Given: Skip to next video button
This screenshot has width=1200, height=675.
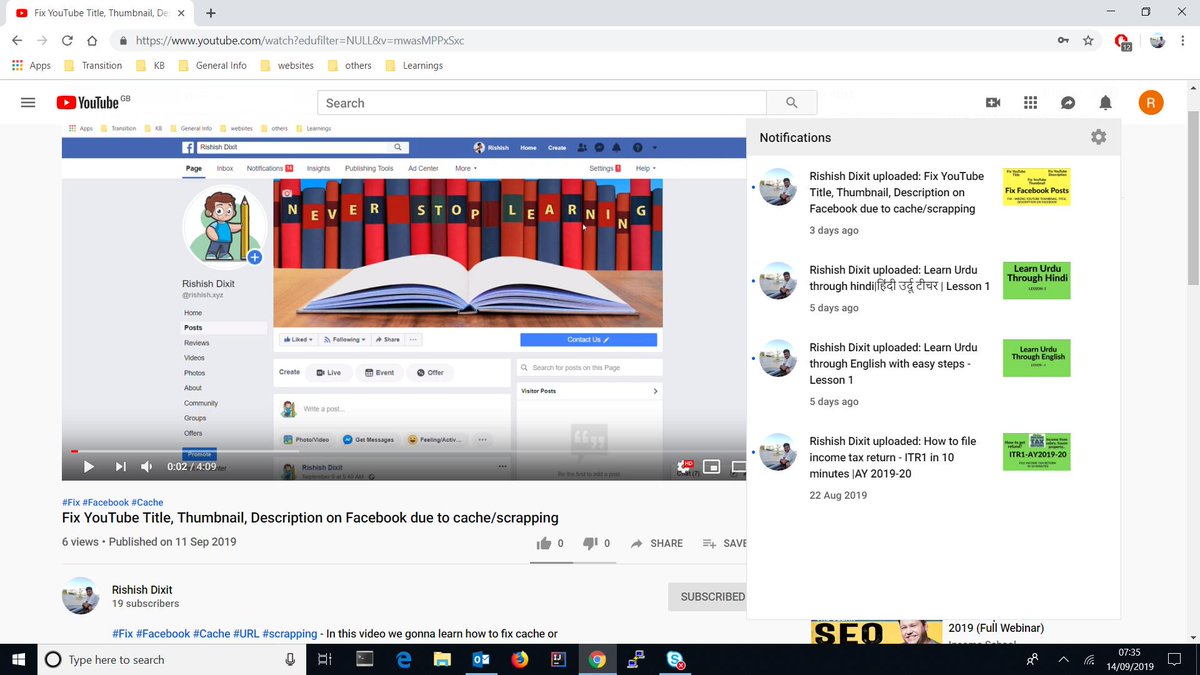Looking at the screenshot, I should point(120,466).
